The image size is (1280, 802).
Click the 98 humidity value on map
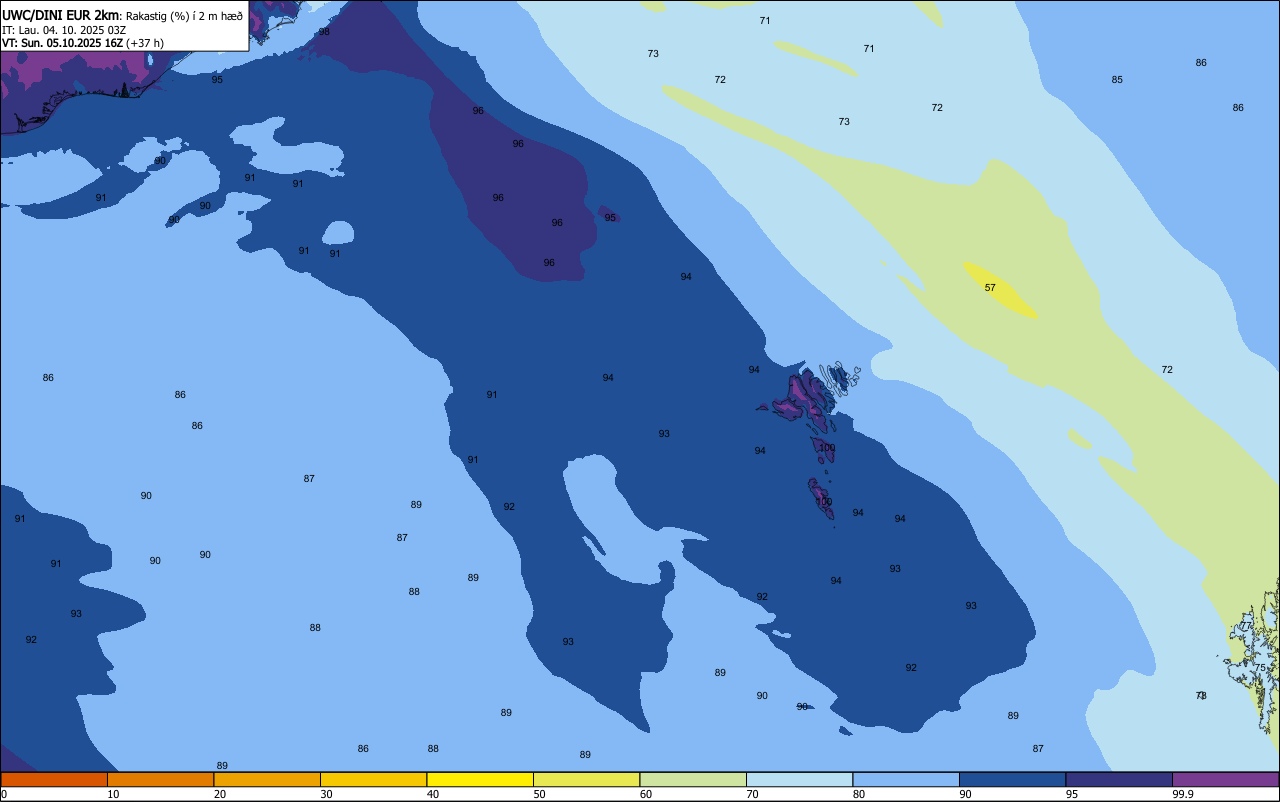pyautogui.click(x=324, y=32)
